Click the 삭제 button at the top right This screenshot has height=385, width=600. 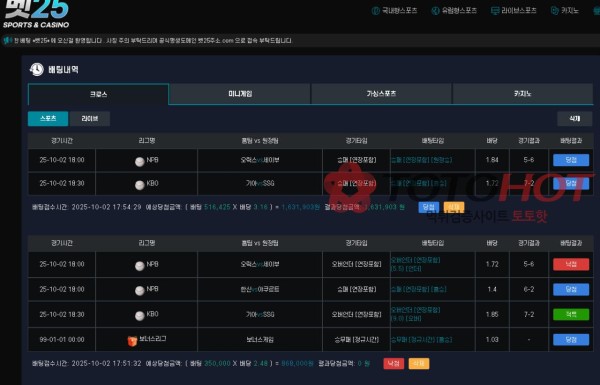[x=574, y=119]
